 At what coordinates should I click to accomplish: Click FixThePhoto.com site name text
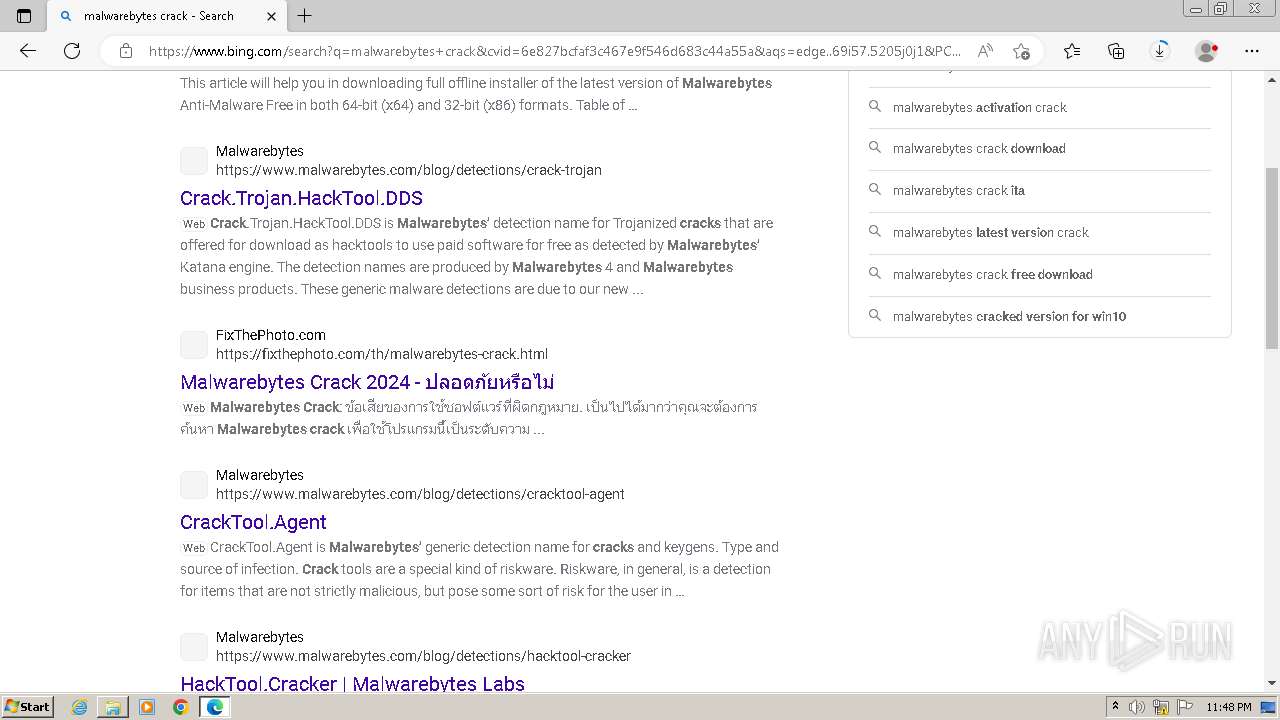click(x=271, y=335)
